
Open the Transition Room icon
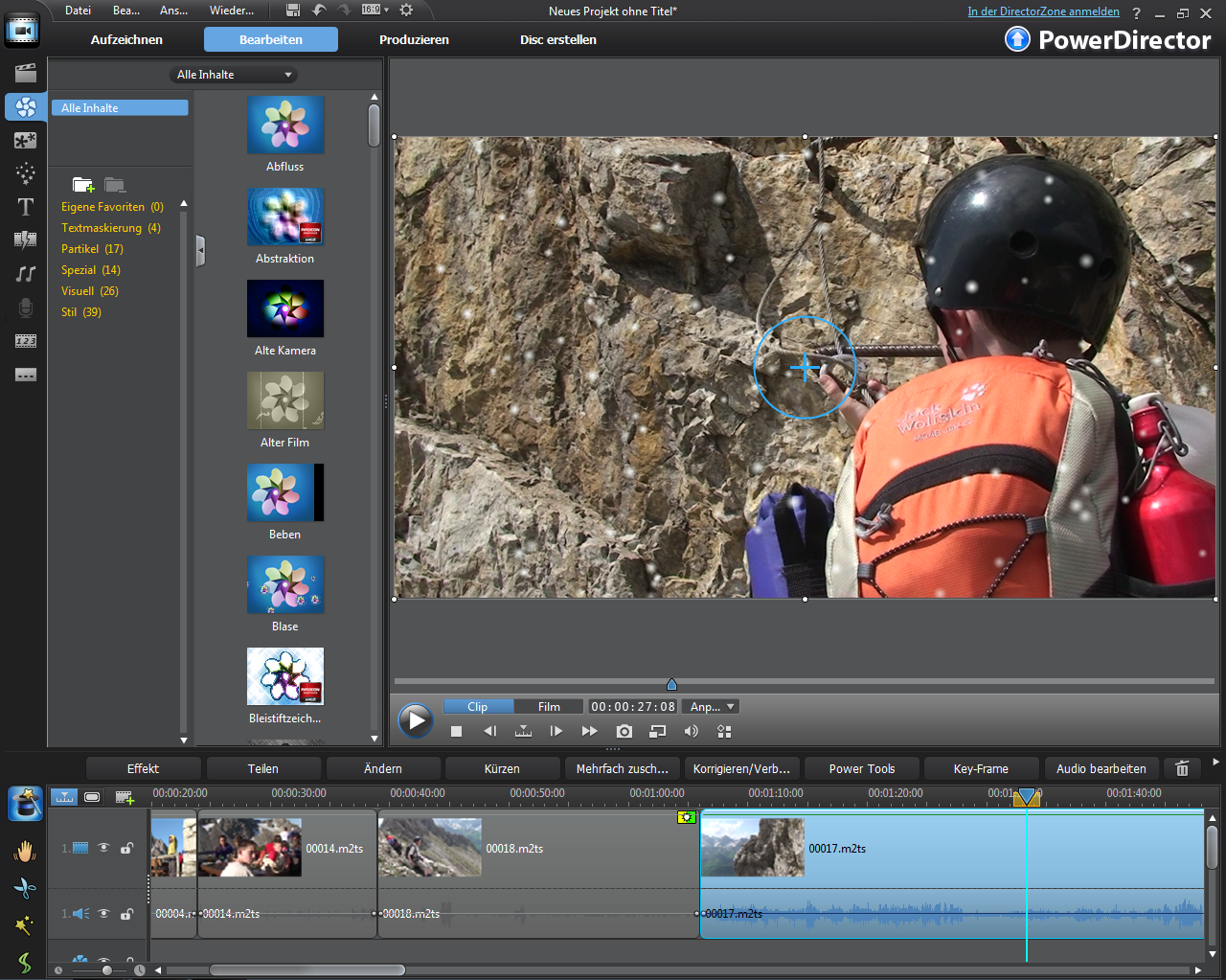(25, 239)
